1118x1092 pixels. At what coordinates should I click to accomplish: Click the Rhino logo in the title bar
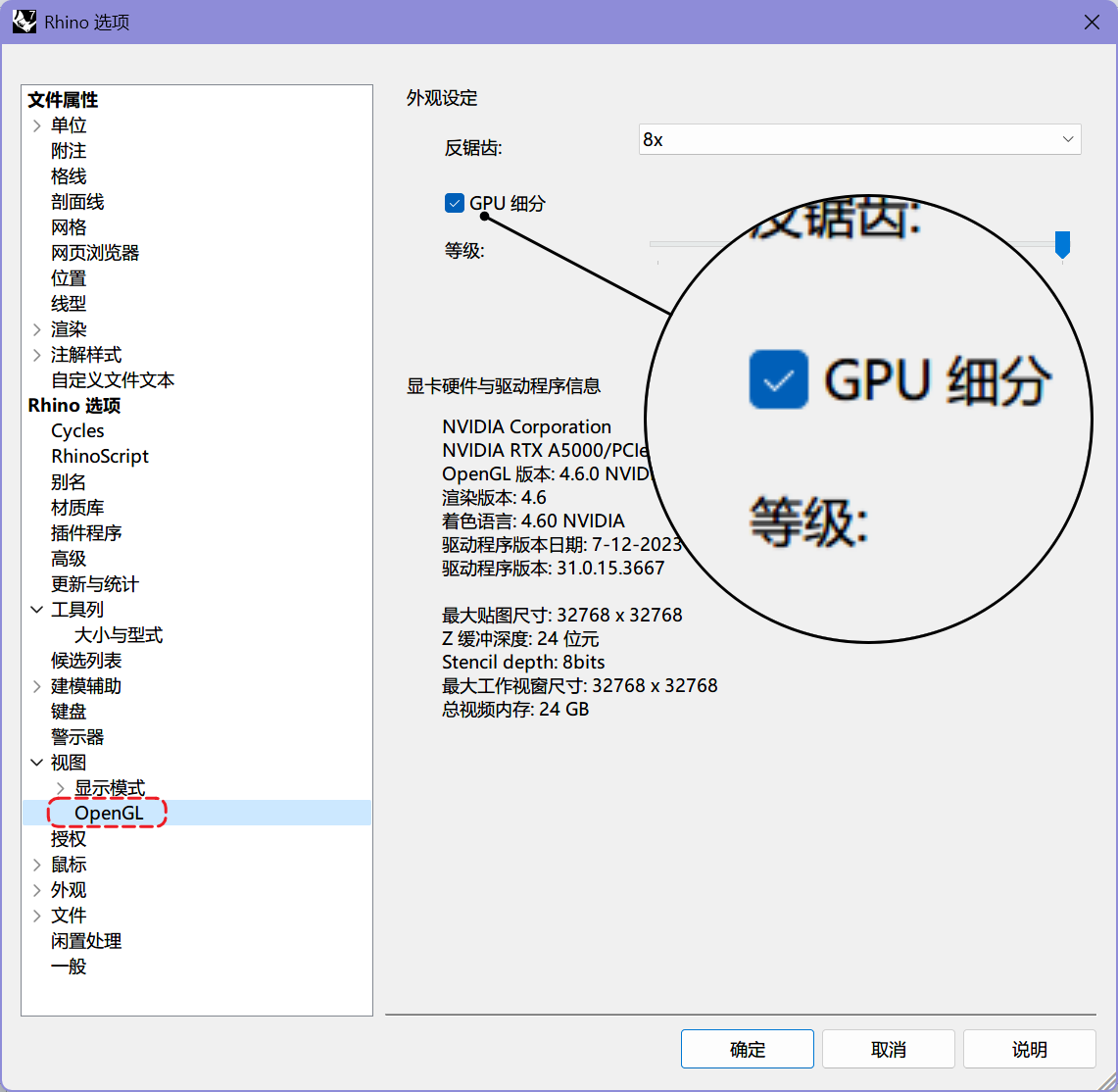pos(24,22)
